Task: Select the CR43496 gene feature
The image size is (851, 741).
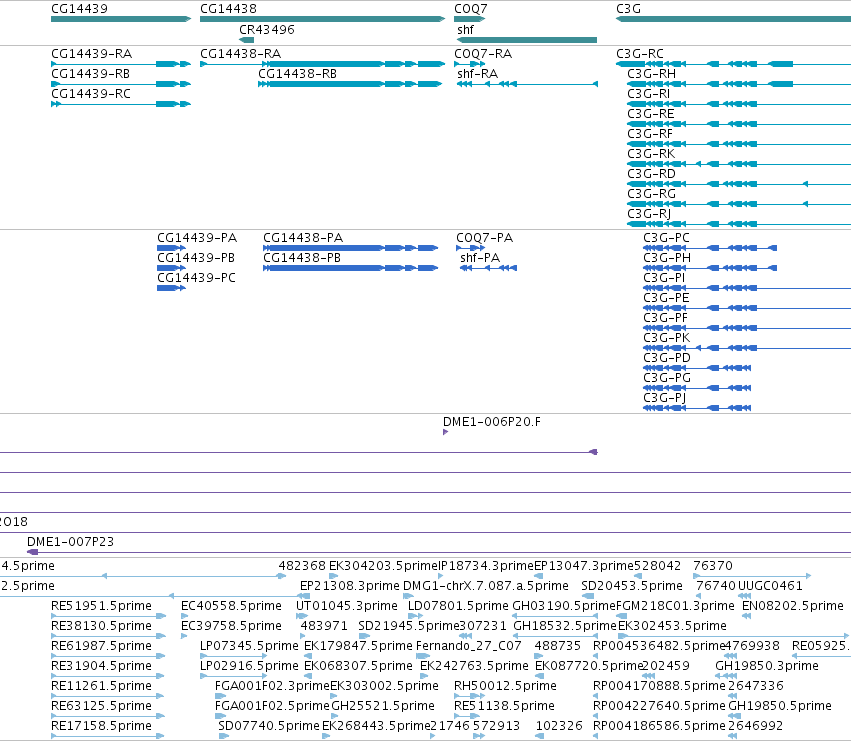Action: tap(267, 29)
